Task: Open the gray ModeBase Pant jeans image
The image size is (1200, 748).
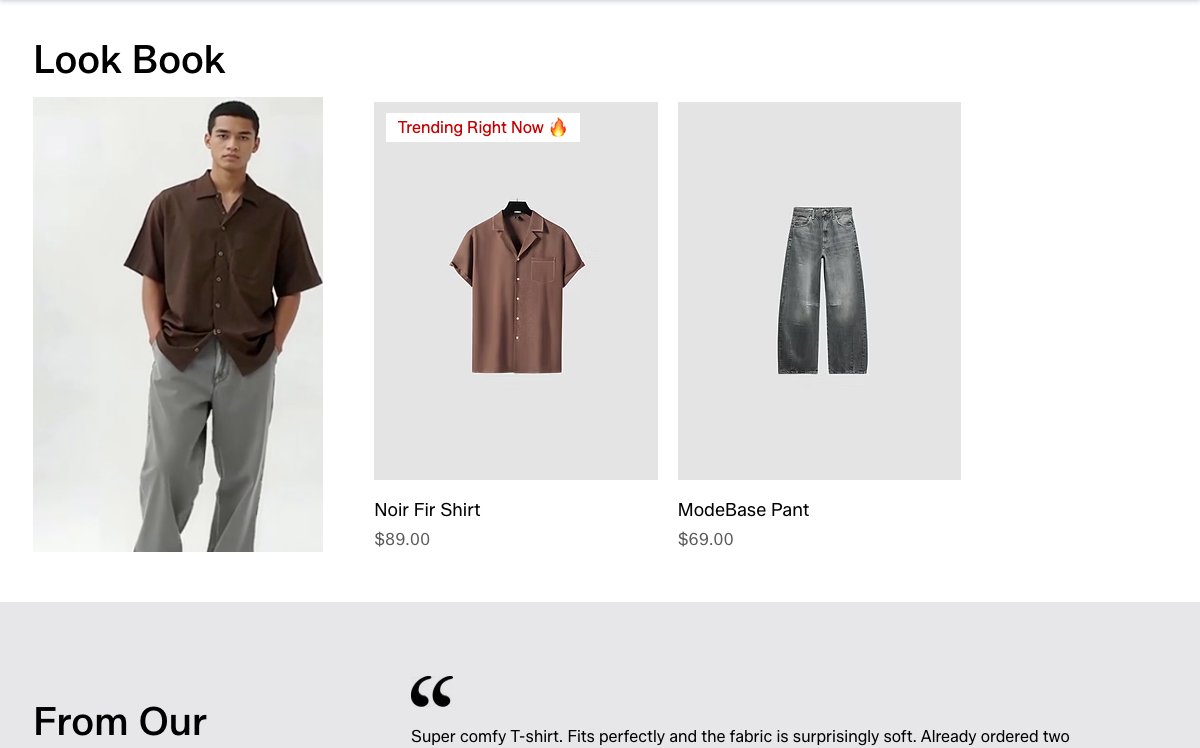Action: [819, 291]
